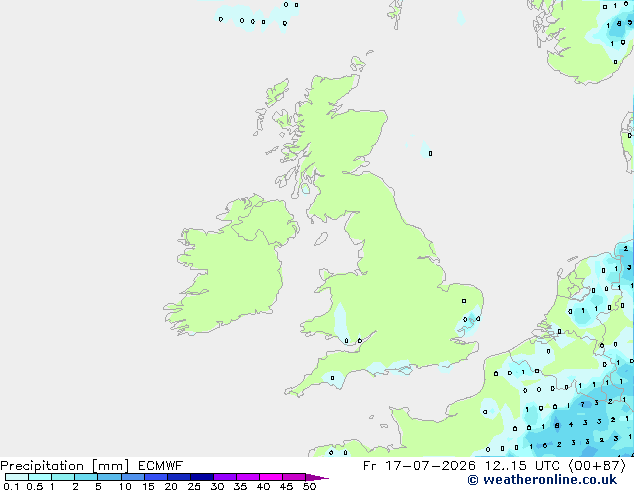Click the "Precipitation" title word
Image resolution: width=634 pixels, height=490 pixels.
[42, 466]
